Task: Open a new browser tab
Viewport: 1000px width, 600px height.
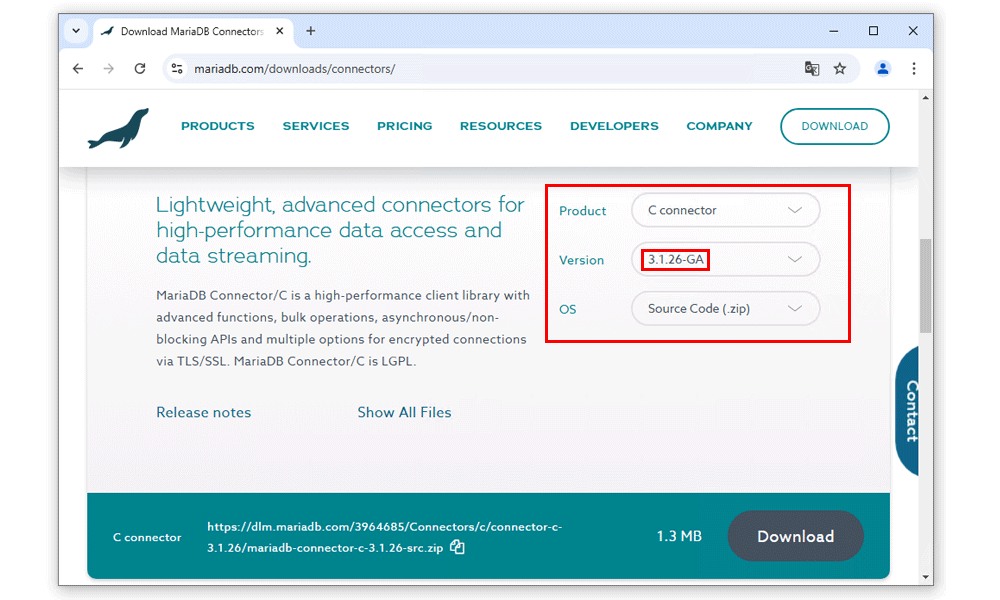Action: (x=311, y=31)
